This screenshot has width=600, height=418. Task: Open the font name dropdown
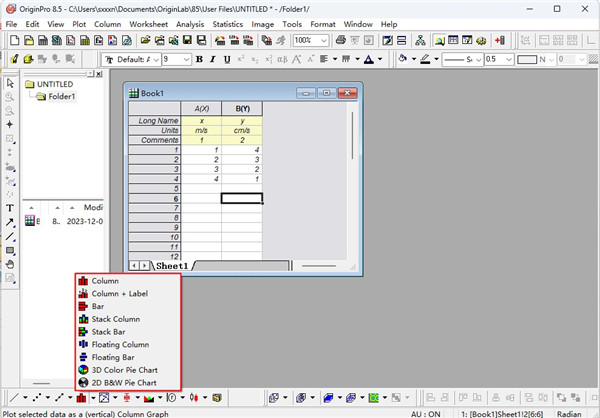tap(156, 59)
